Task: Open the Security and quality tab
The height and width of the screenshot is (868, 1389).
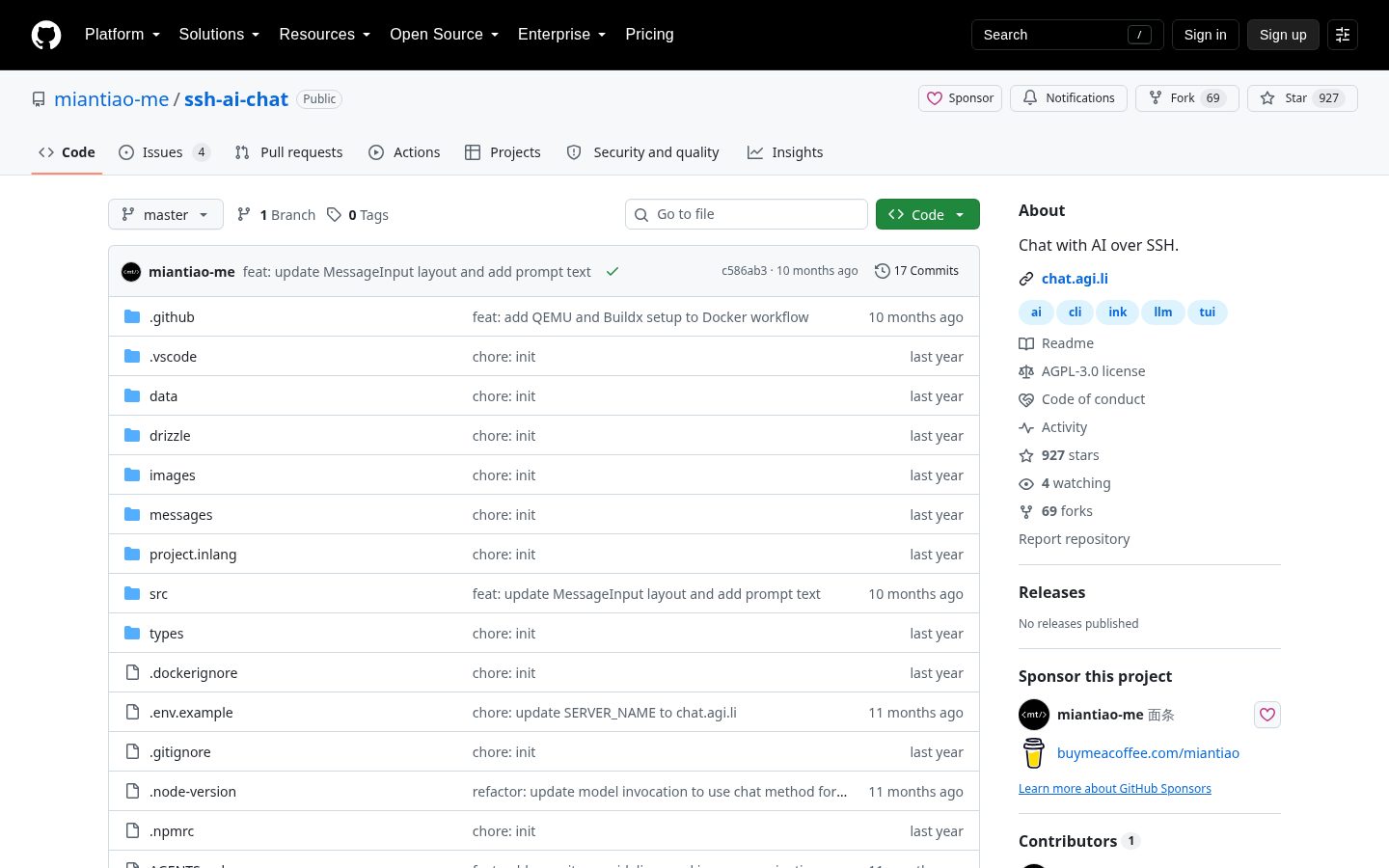Action: click(642, 152)
